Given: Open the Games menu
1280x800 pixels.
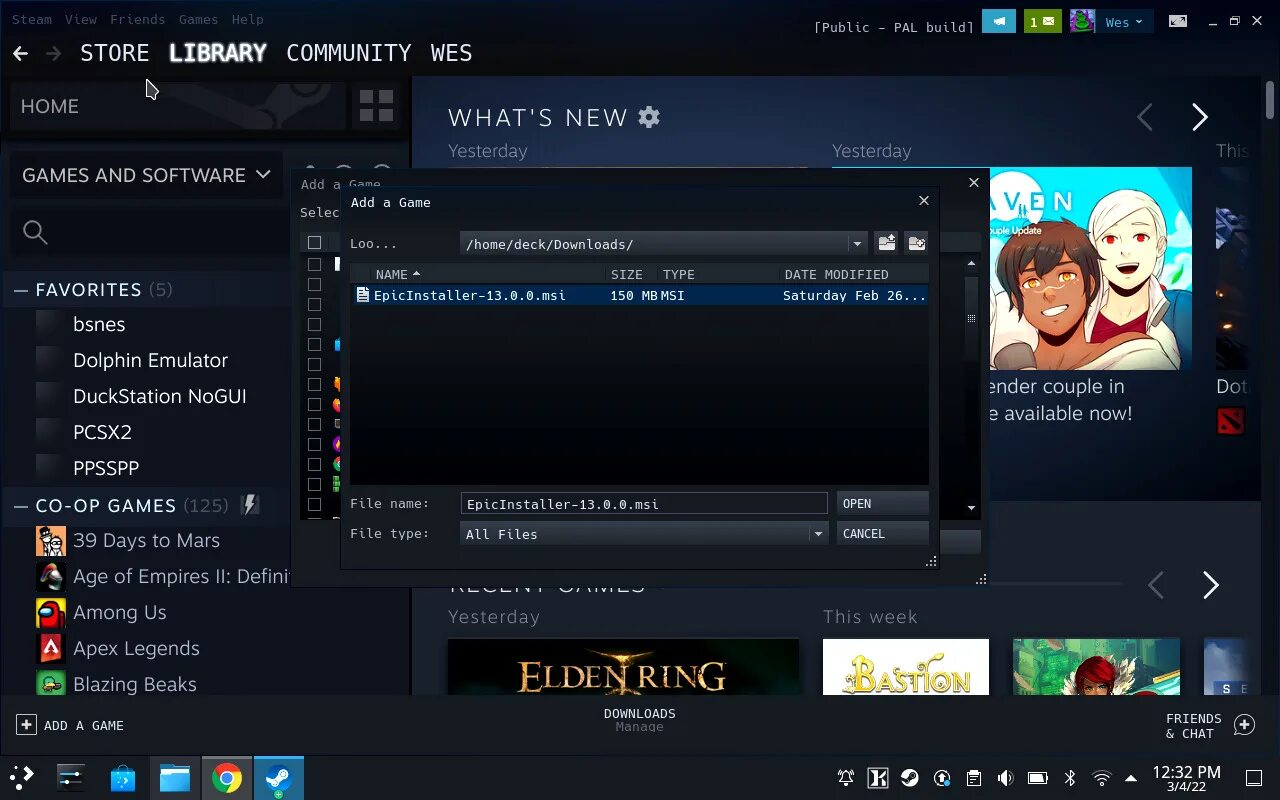Looking at the screenshot, I should tap(198, 19).
